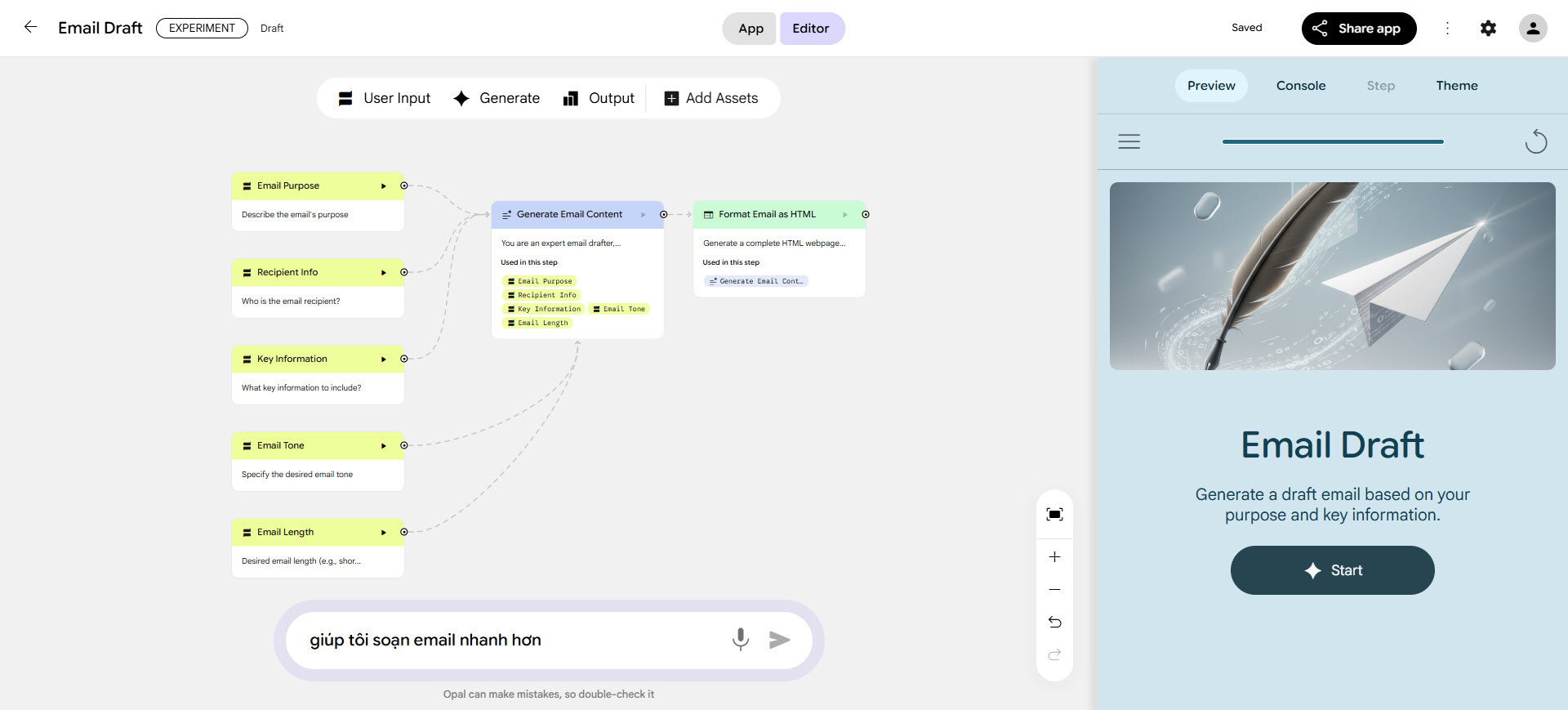1568x710 pixels.
Task: Click the Share app button
Action: pos(1358,29)
